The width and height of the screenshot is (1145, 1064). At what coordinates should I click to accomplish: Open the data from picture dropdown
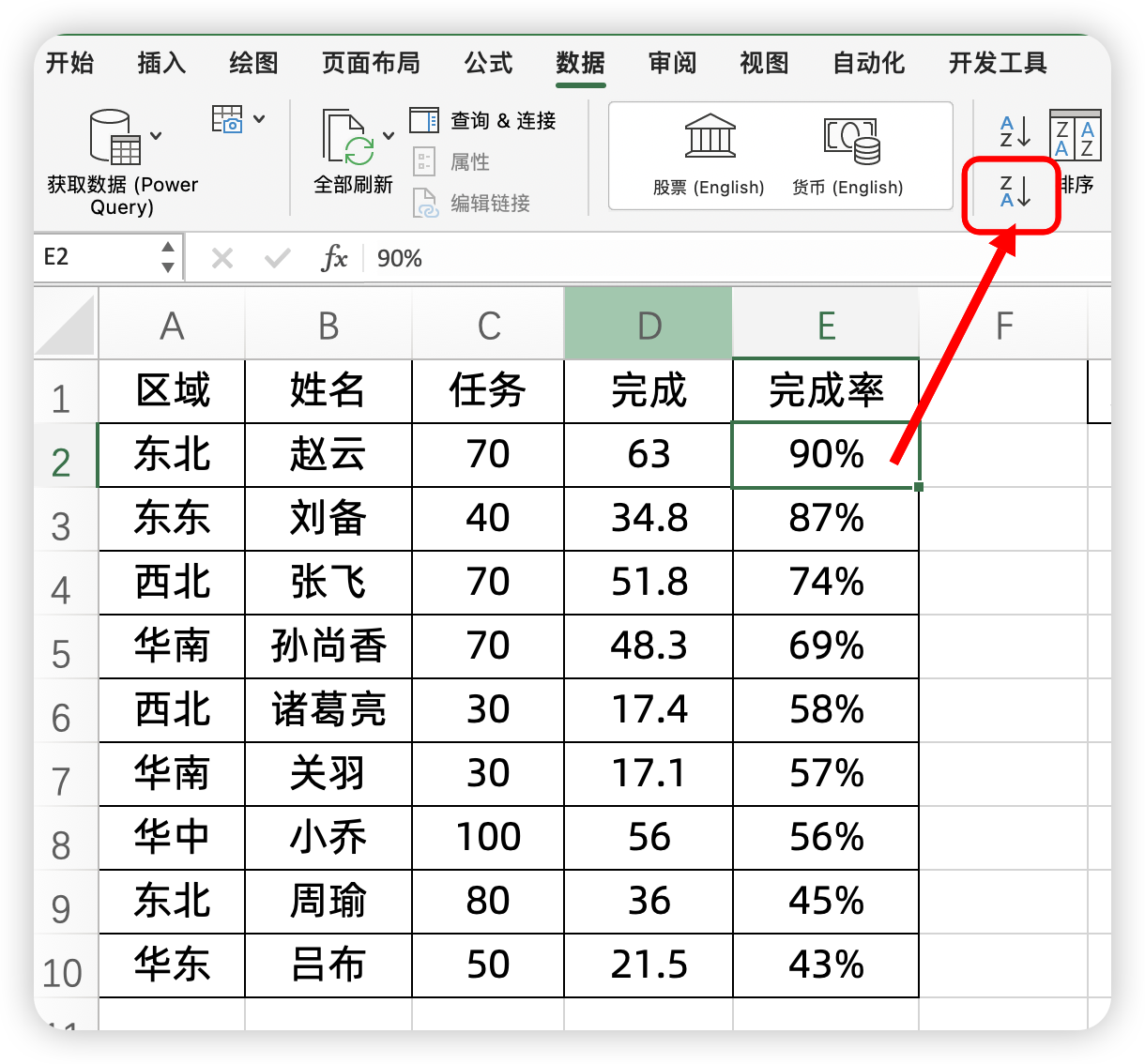tap(259, 120)
